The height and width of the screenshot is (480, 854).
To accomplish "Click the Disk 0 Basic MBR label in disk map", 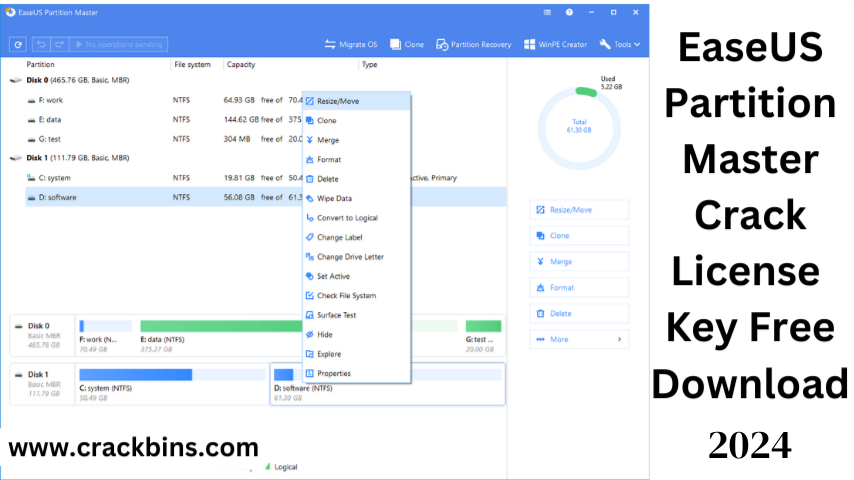I will pyautogui.click(x=42, y=336).
